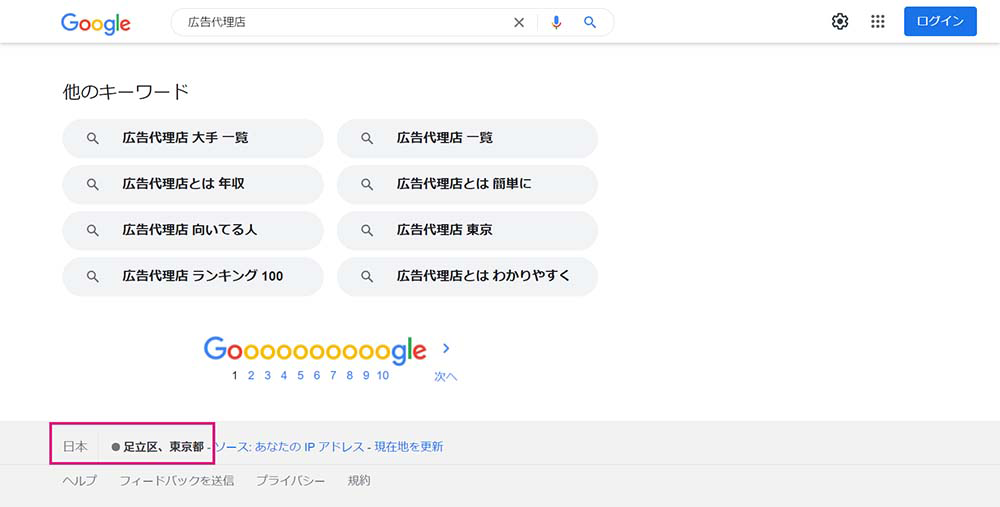Go to results page 10

click(x=383, y=376)
